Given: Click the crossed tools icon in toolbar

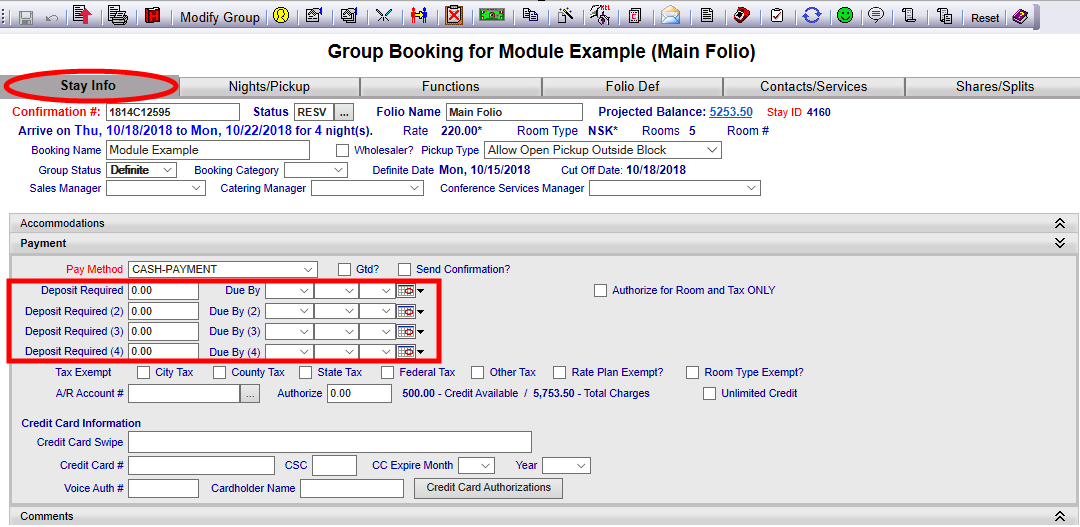Looking at the screenshot, I should pyautogui.click(x=383, y=16).
